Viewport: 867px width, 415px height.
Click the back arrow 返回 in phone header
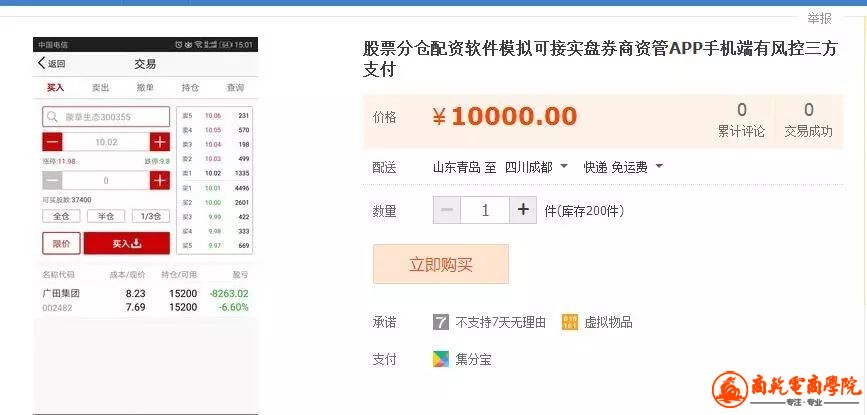(50, 64)
